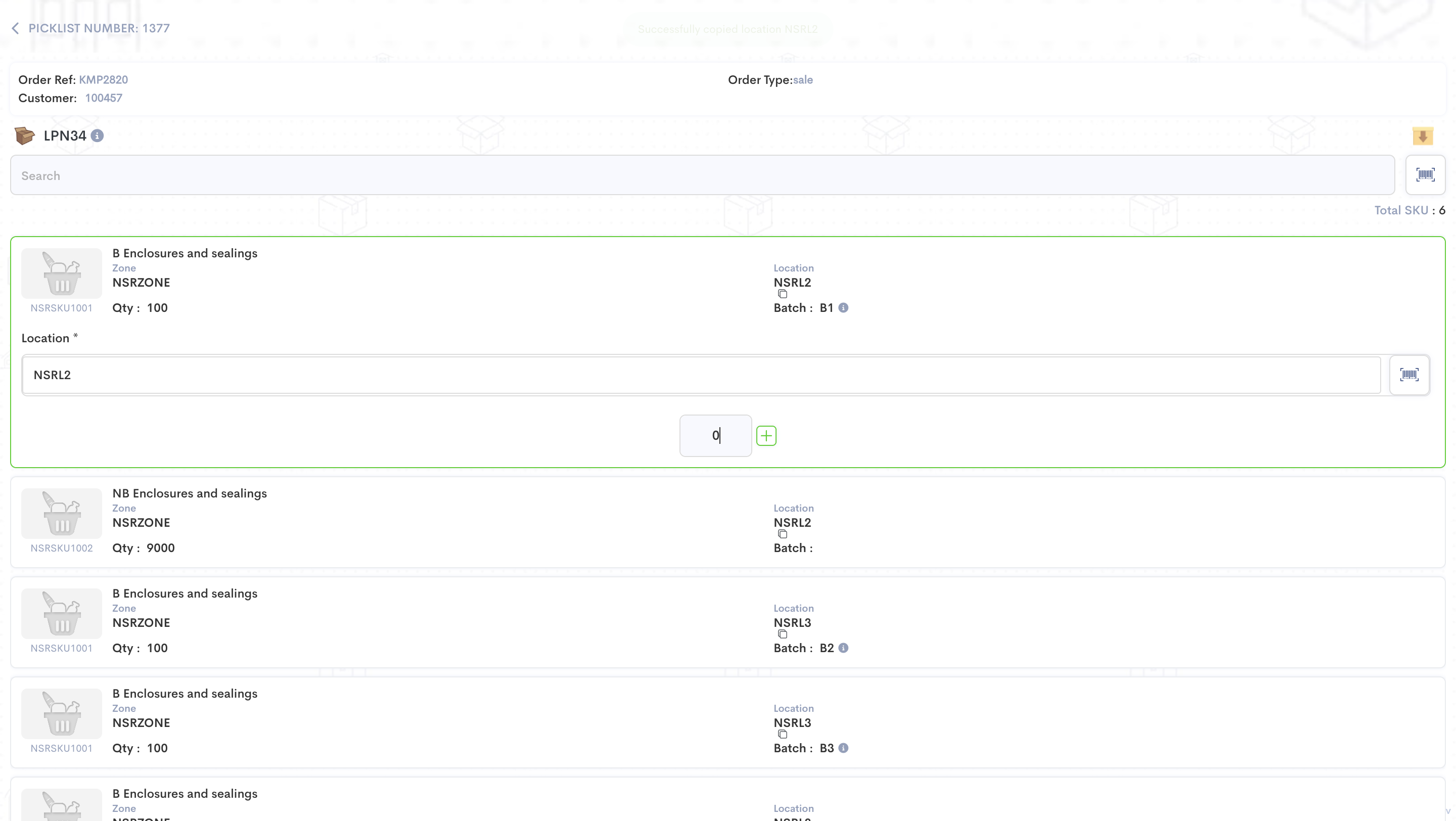Copy location NSRL2 for NSRSKU1002 item
The width and height of the screenshot is (1456, 821).
pos(782,534)
